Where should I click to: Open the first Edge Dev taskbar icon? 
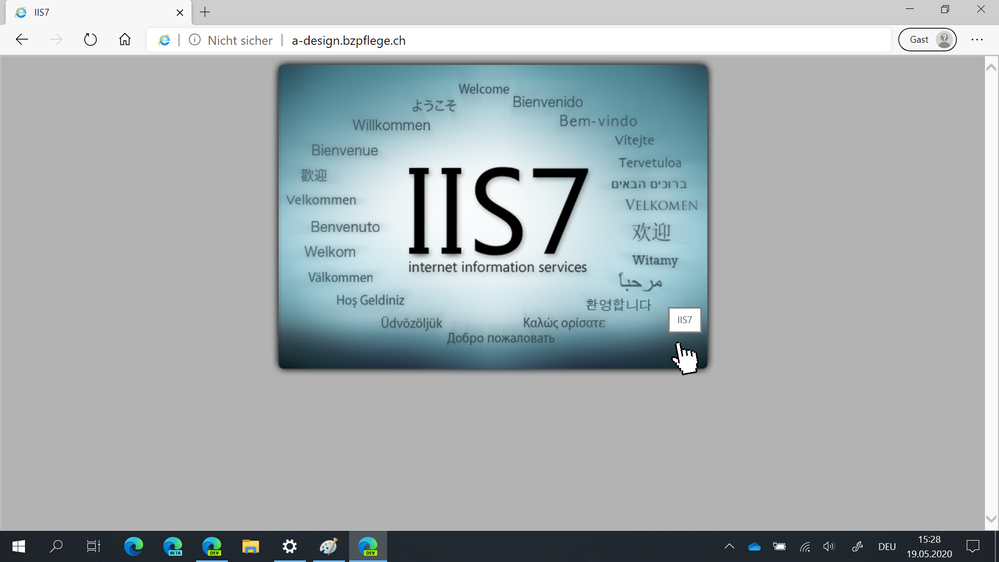pos(212,546)
